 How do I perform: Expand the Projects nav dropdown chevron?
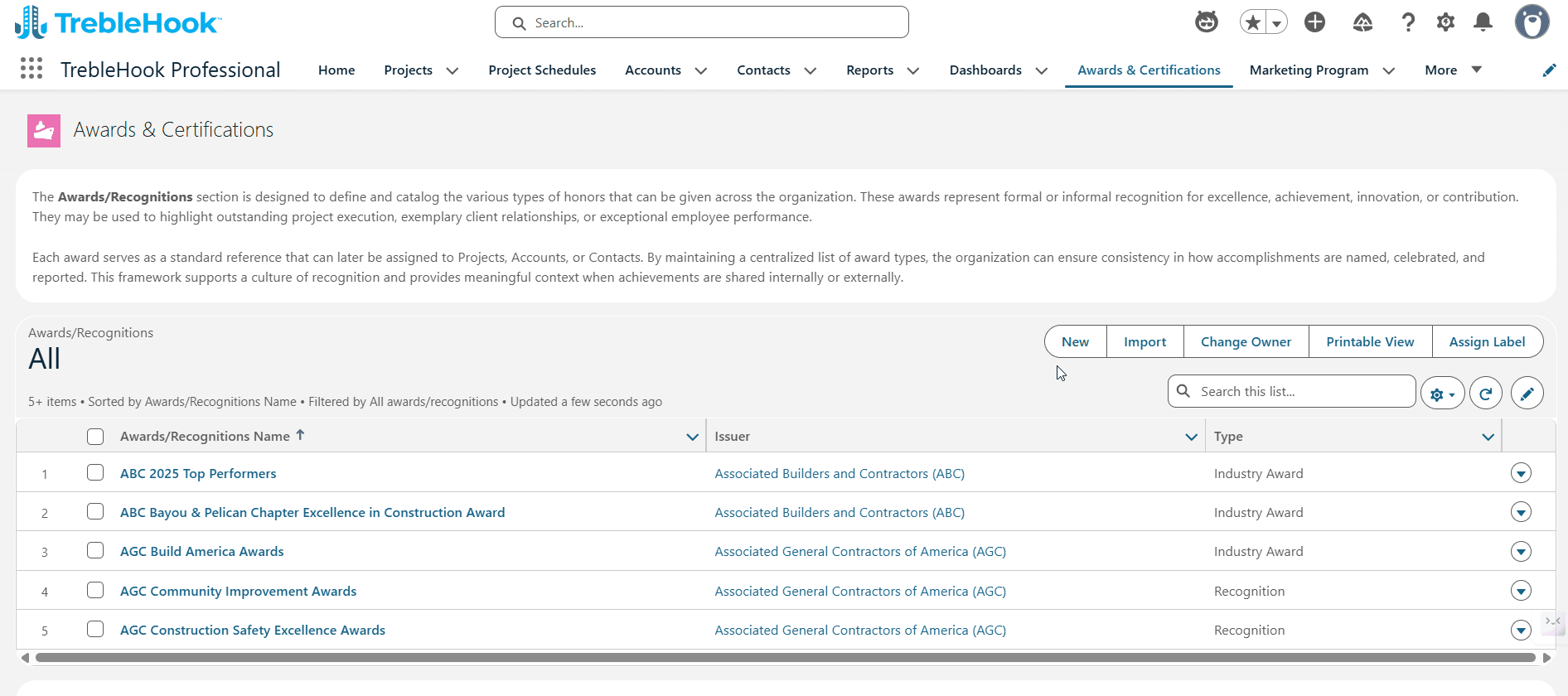452,71
